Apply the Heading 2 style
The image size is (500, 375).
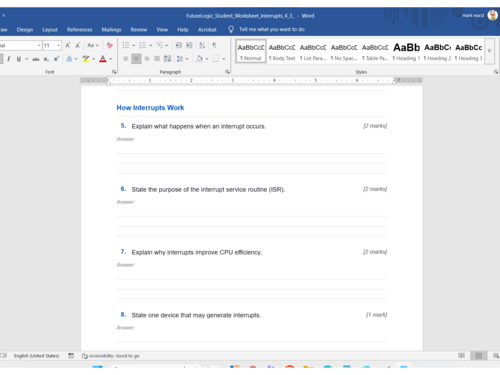437,51
